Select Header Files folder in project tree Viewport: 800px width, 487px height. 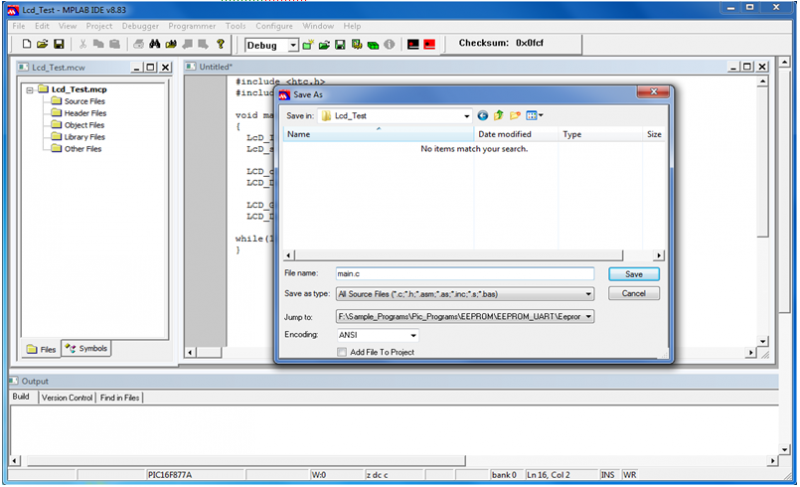pos(79,113)
